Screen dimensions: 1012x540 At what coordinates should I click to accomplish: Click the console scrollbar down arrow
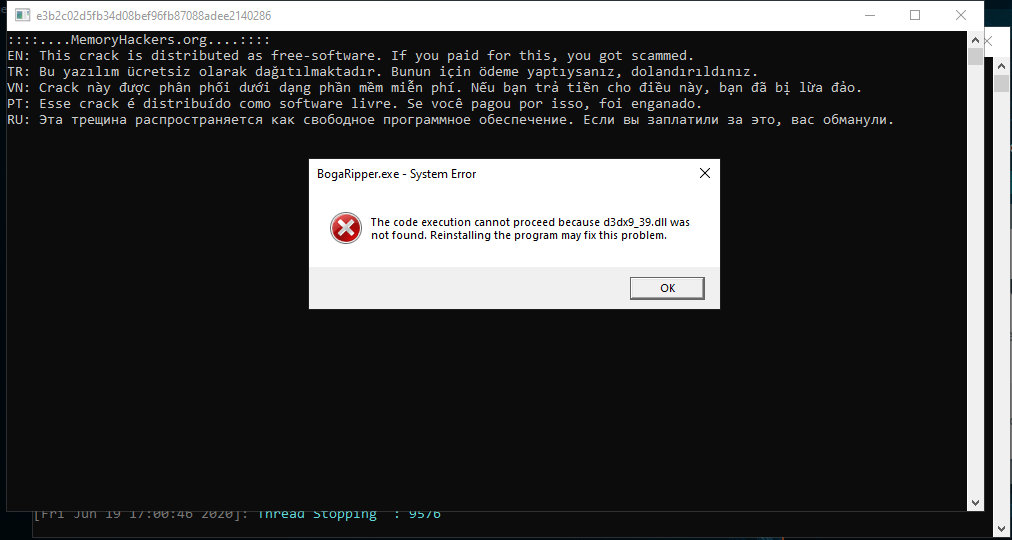[x=975, y=501]
